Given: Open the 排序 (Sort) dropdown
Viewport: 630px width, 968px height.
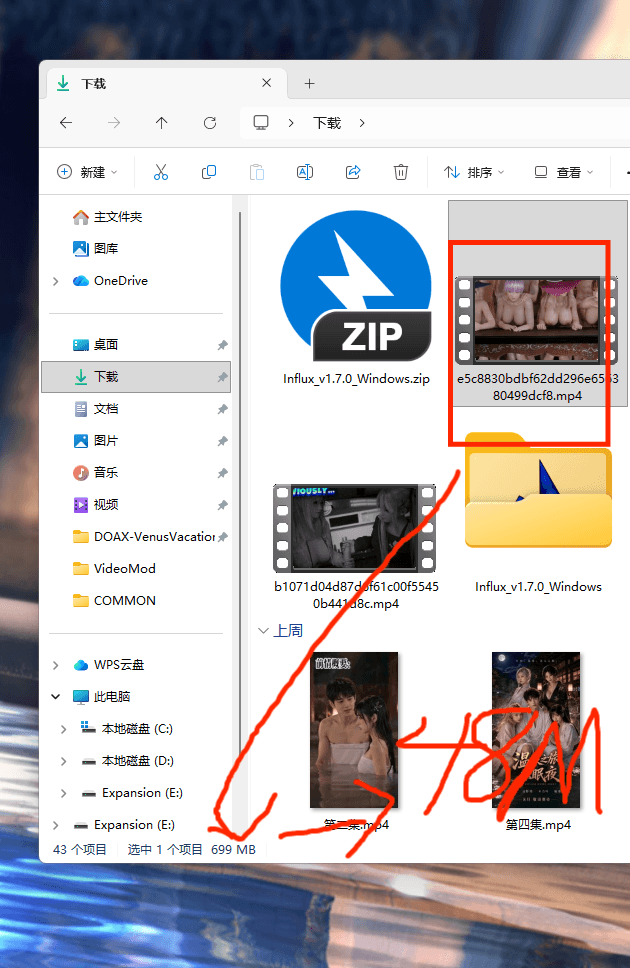Looking at the screenshot, I should (x=474, y=172).
